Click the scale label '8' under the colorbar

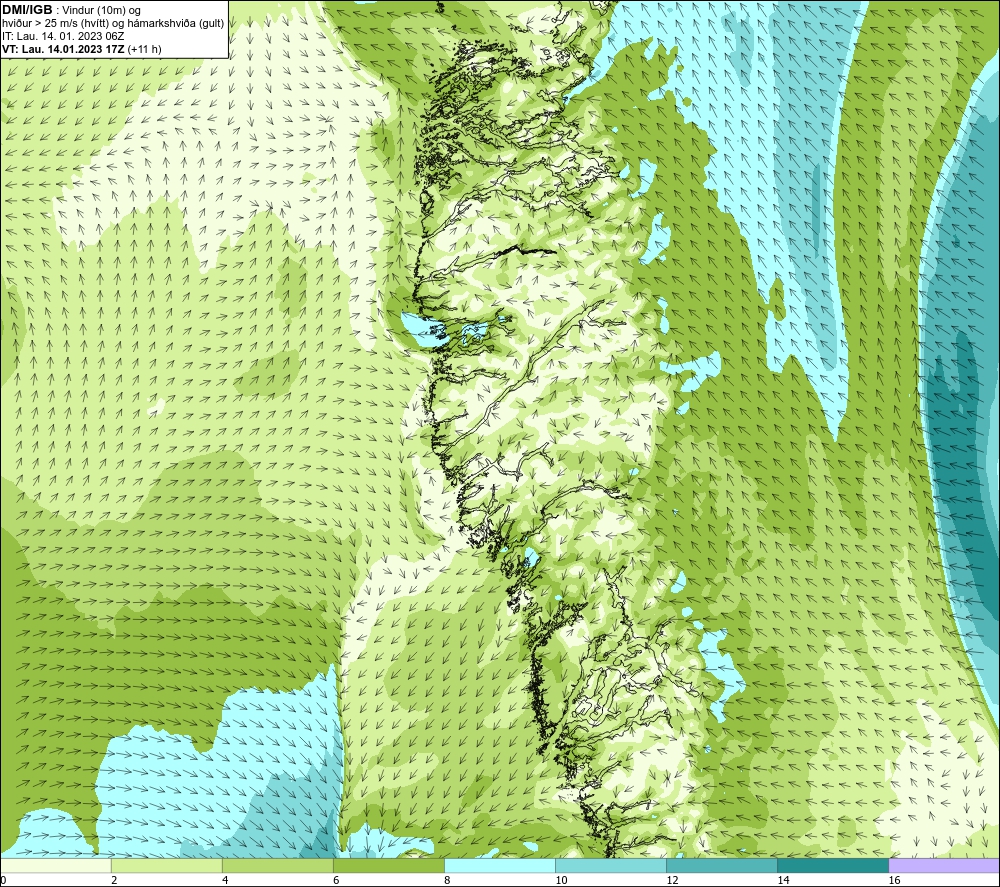tap(447, 881)
